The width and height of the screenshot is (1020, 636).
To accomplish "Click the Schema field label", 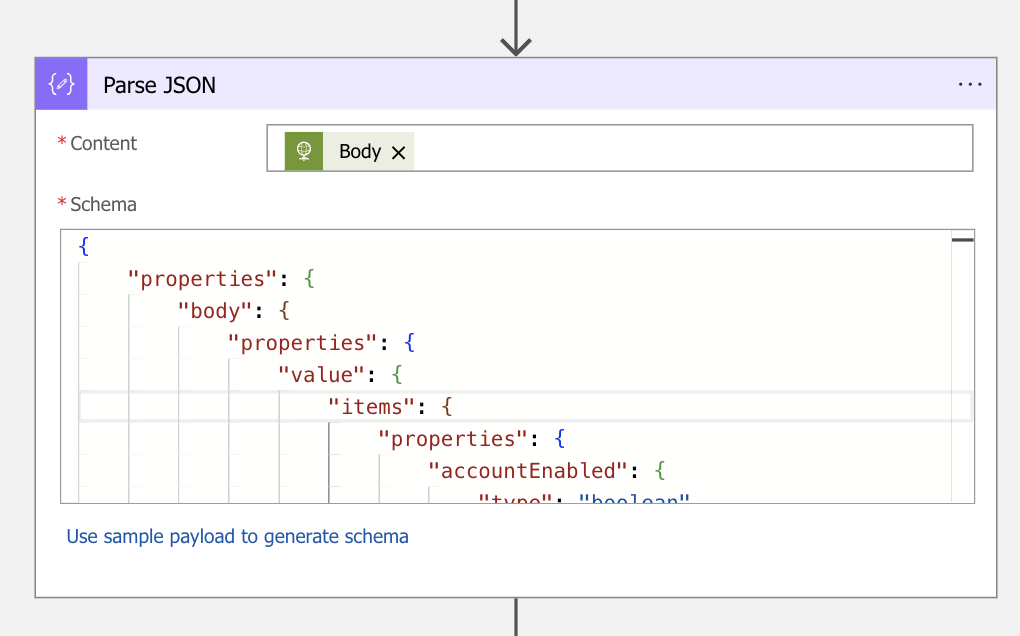I will pyautogui.click(x=103, y=205).
